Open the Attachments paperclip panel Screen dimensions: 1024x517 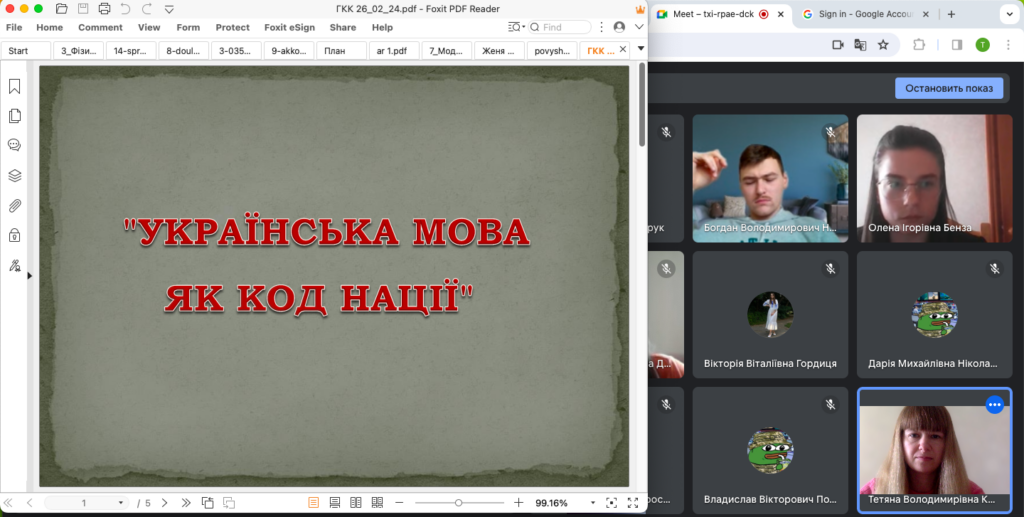pos(15,206)
